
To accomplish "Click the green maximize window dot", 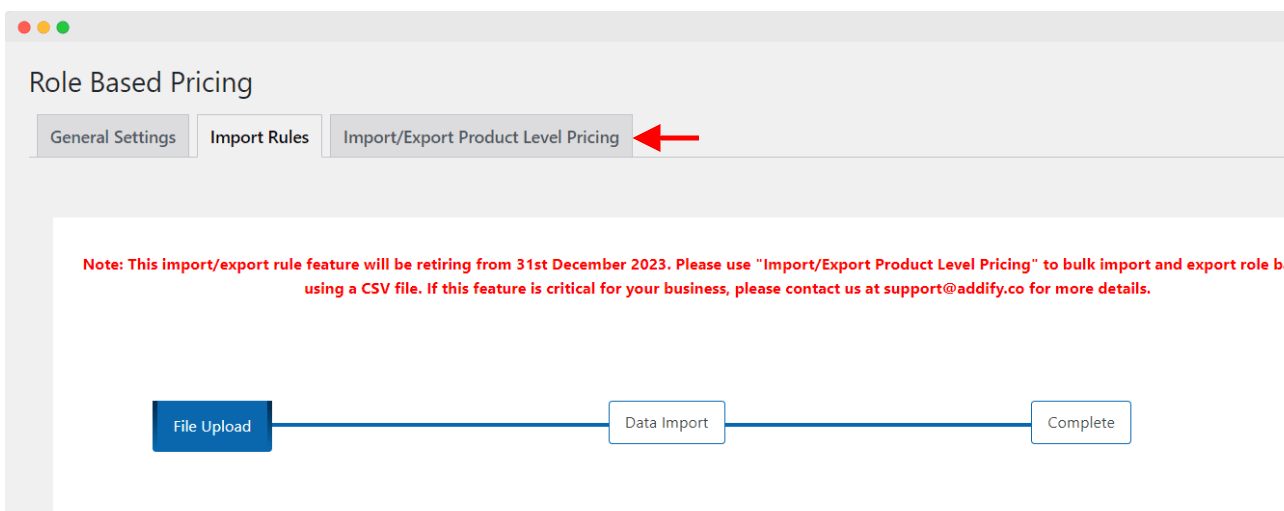I will (x=62, y=27).
